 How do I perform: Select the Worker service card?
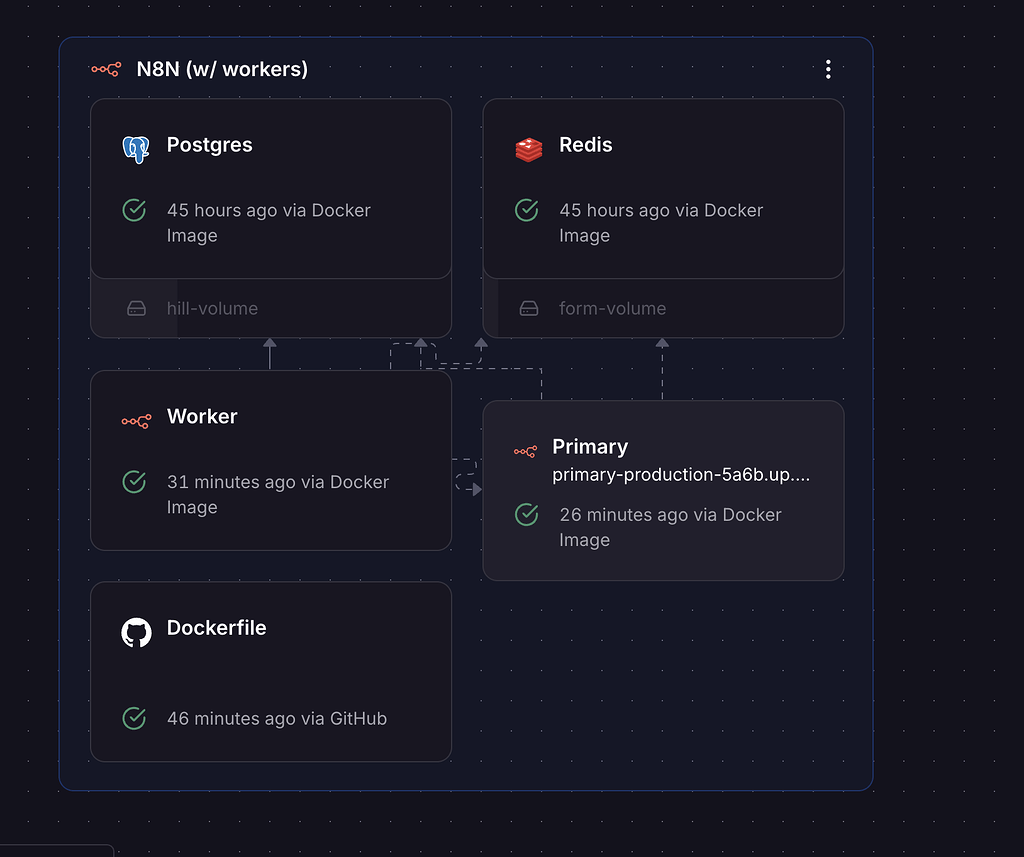click(271, 460)
